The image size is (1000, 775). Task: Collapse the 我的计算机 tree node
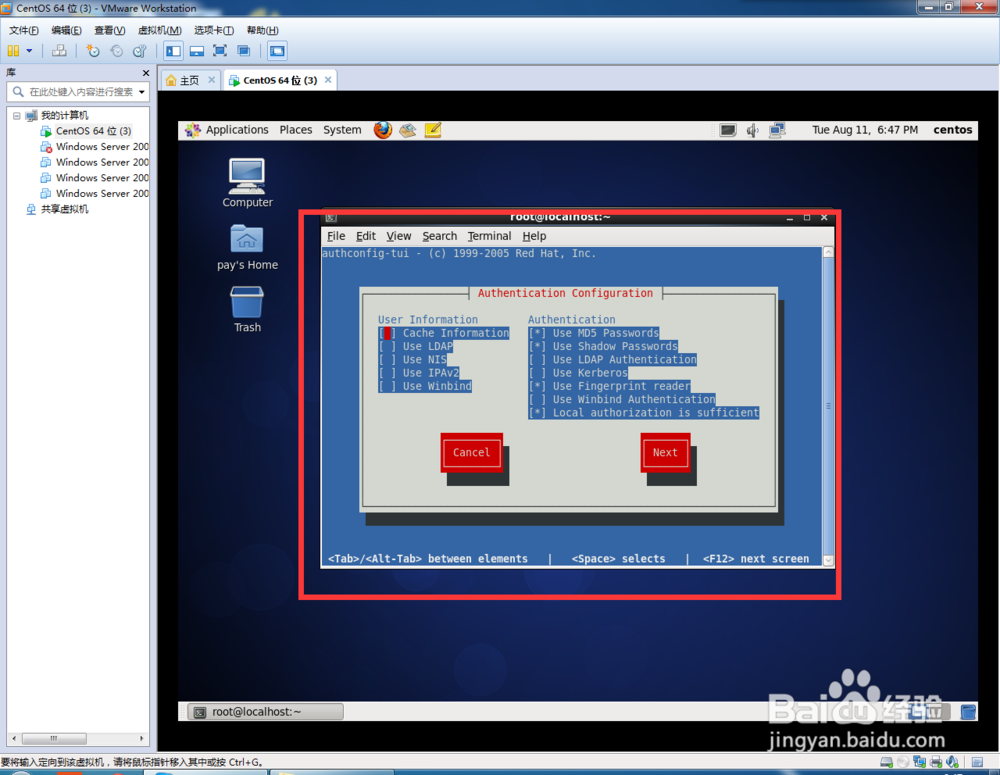coord(17,115)
